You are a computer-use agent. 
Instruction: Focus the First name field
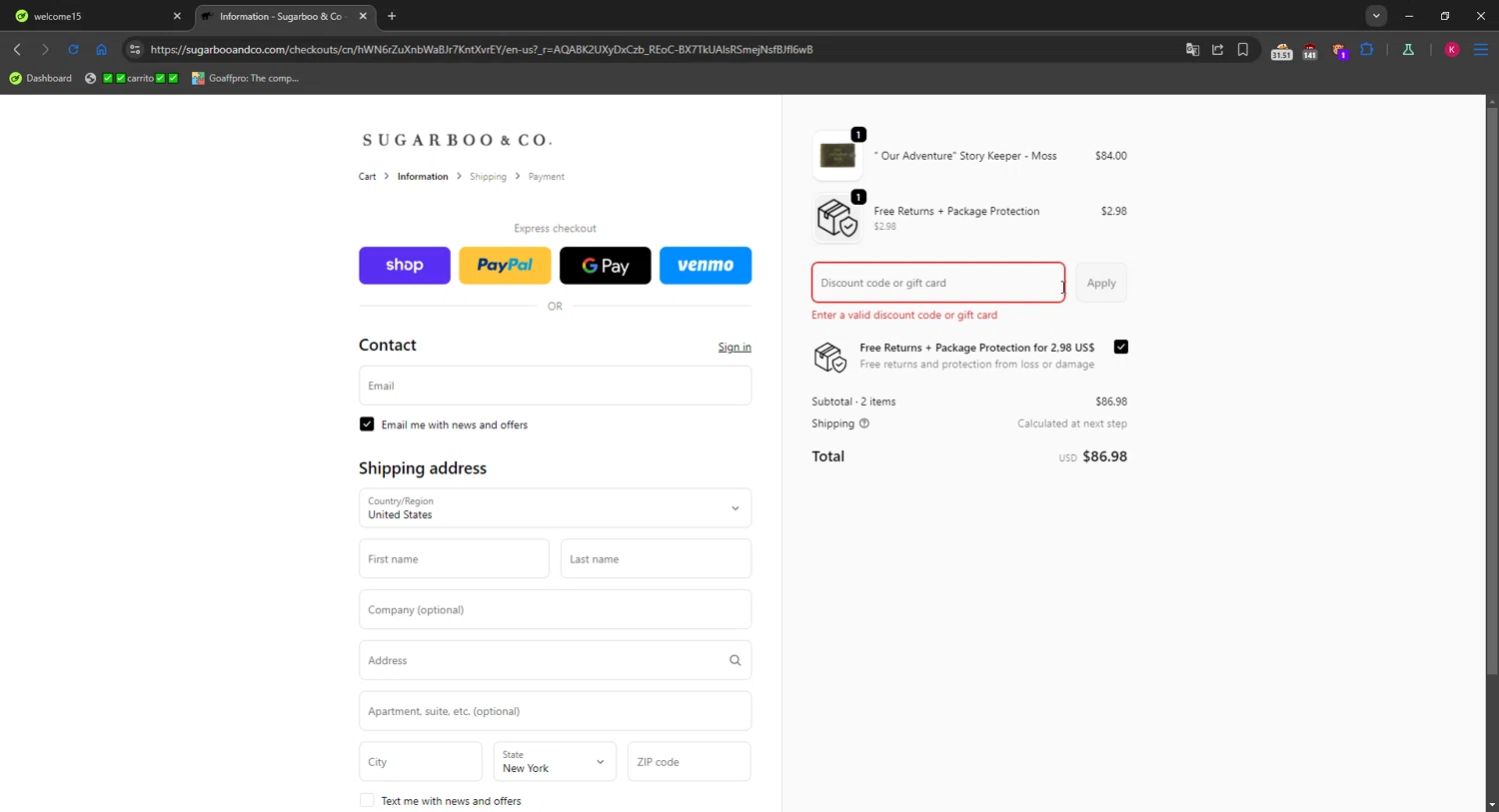click(454, 559)
